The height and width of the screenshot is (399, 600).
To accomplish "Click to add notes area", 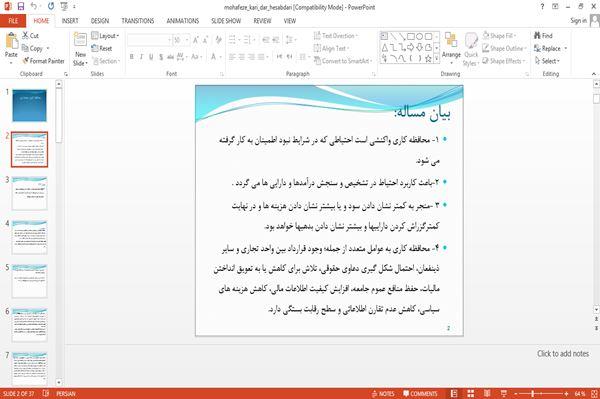I will pyautogui.click(x=563, y=353).
